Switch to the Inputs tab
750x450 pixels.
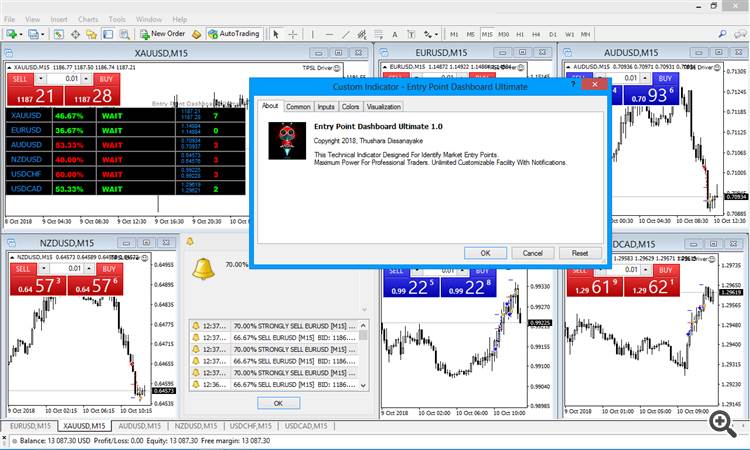click(326, 107)
